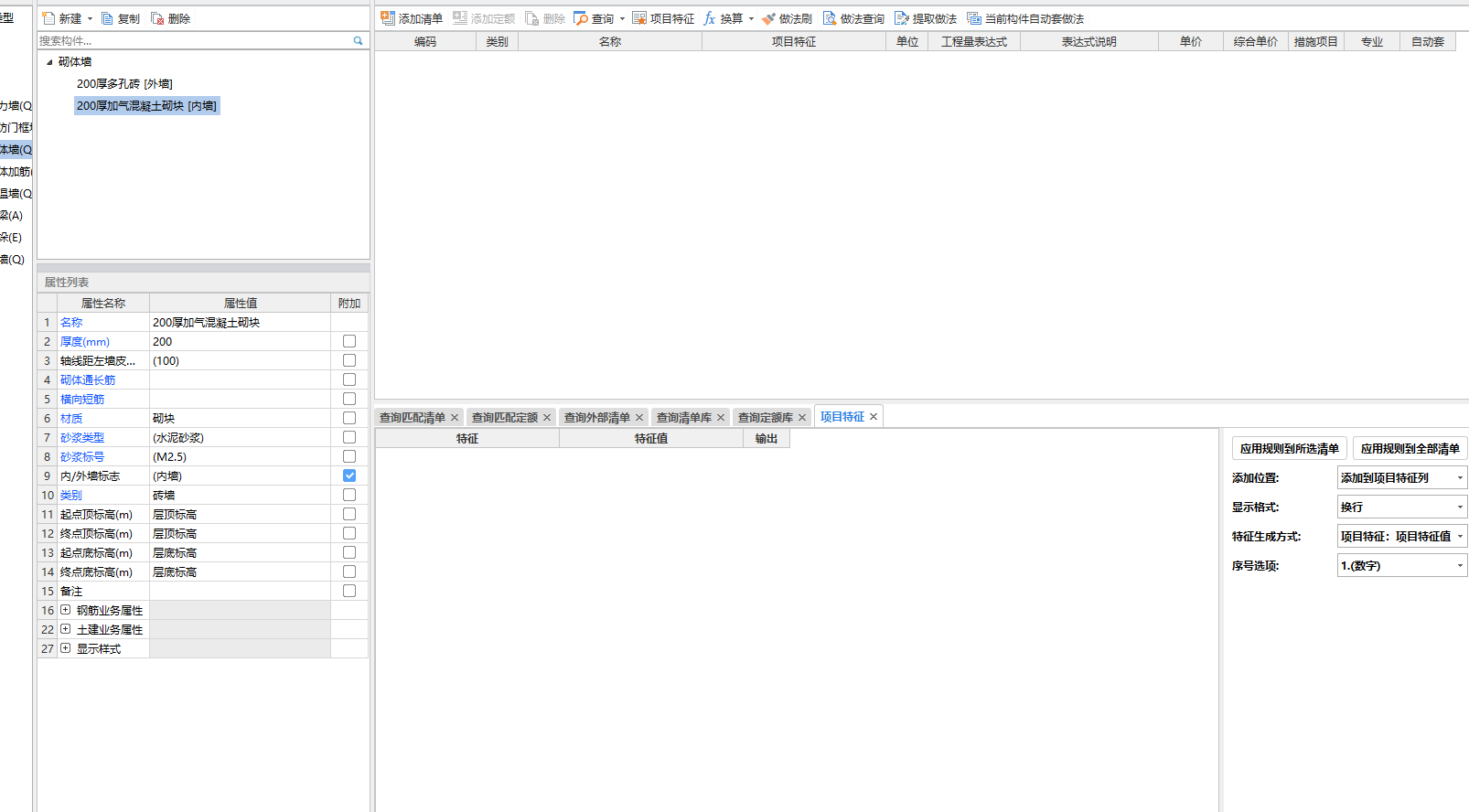
Task: Expand the 钢筋业务属性 group
Action: (65, 610)
